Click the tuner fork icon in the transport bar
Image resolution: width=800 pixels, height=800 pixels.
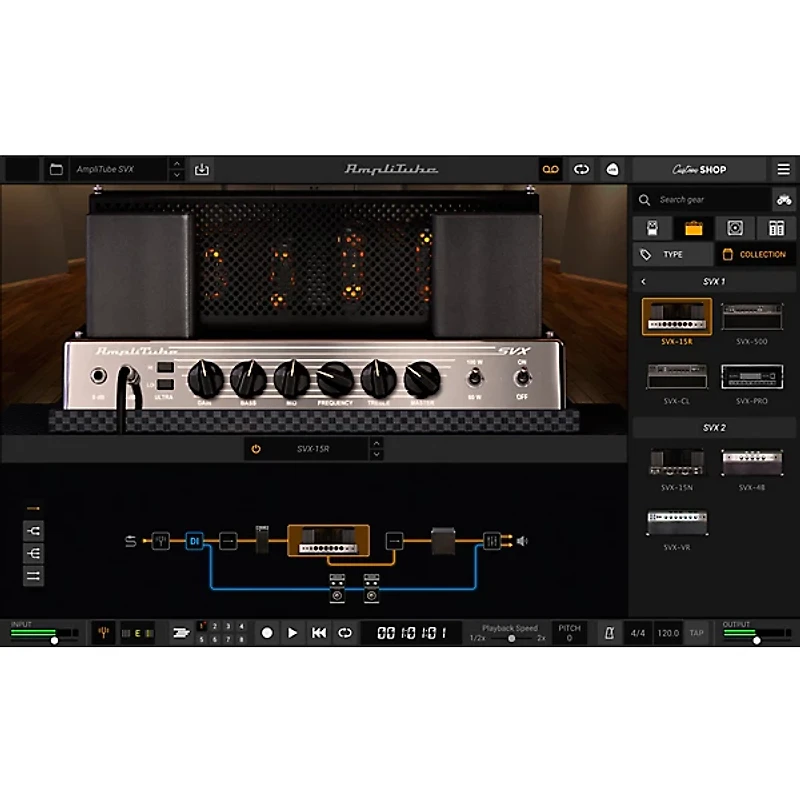click(x=104, y=630)
